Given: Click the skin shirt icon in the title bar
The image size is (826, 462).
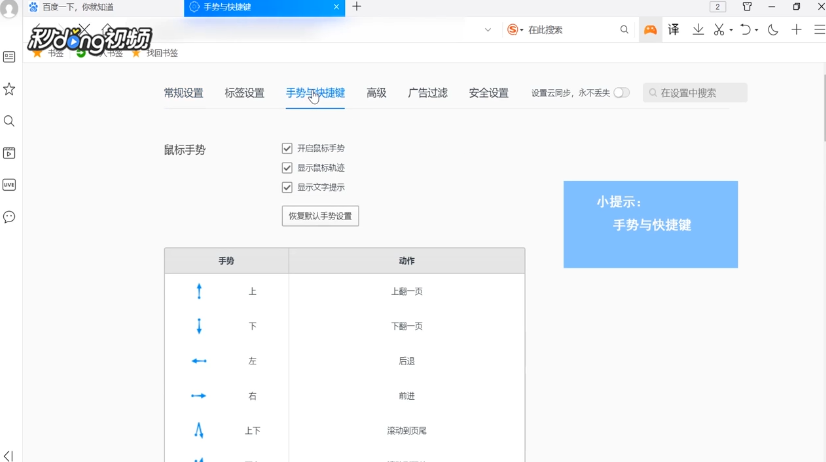Looking at the screenshot, I should 747,7.
